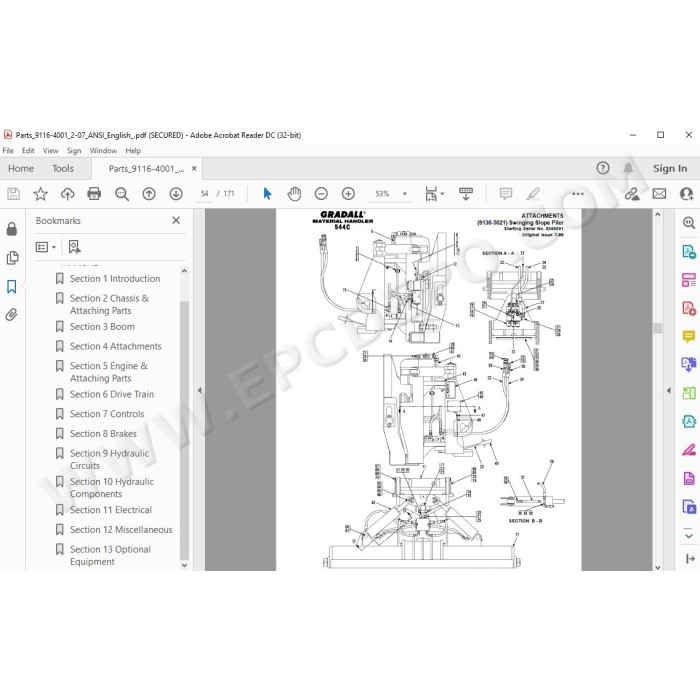This screenshot has width=700, height=700.
Task: Click the Sign In button
Action: click(670, 168)
